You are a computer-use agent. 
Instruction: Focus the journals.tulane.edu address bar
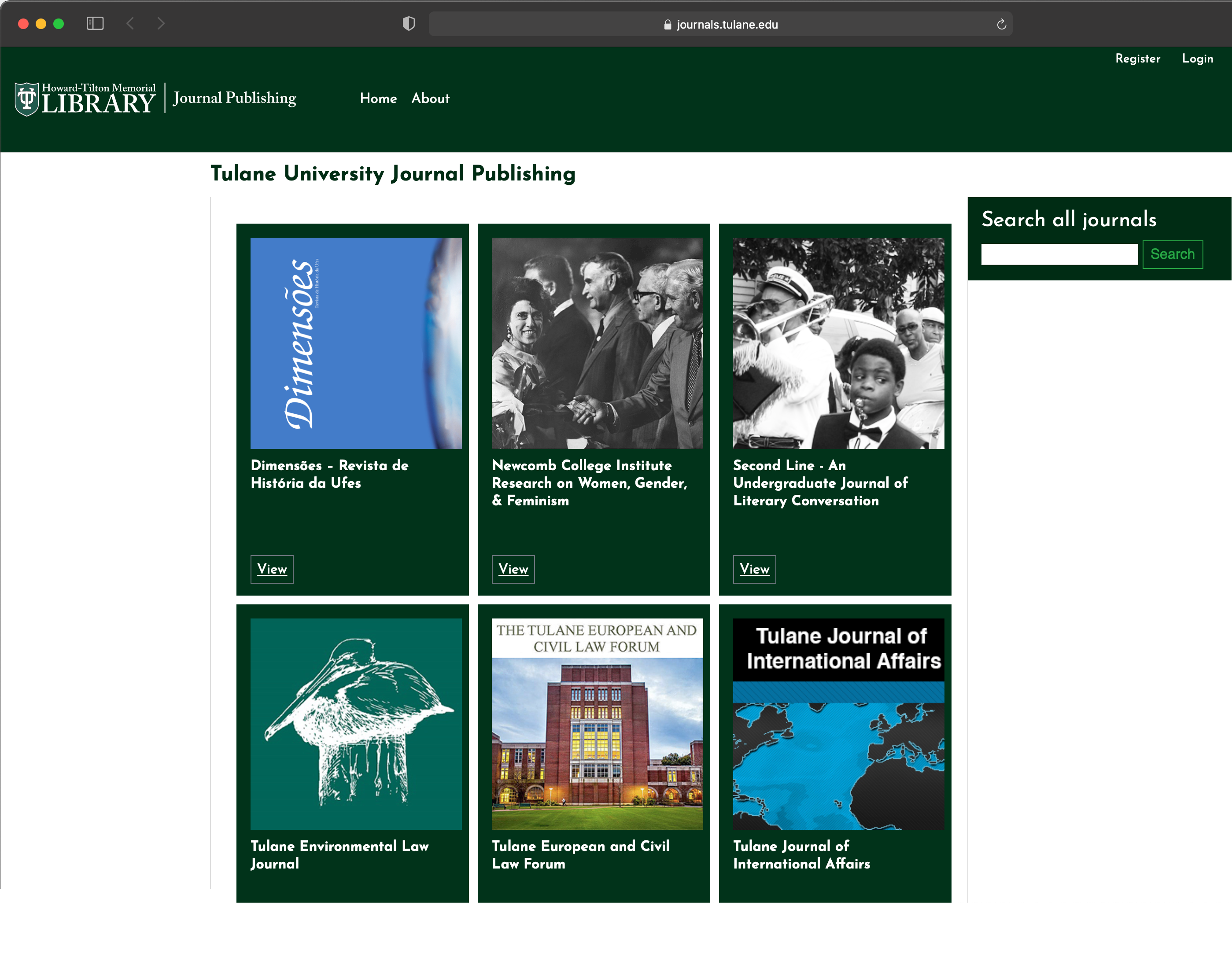(720, 24)
